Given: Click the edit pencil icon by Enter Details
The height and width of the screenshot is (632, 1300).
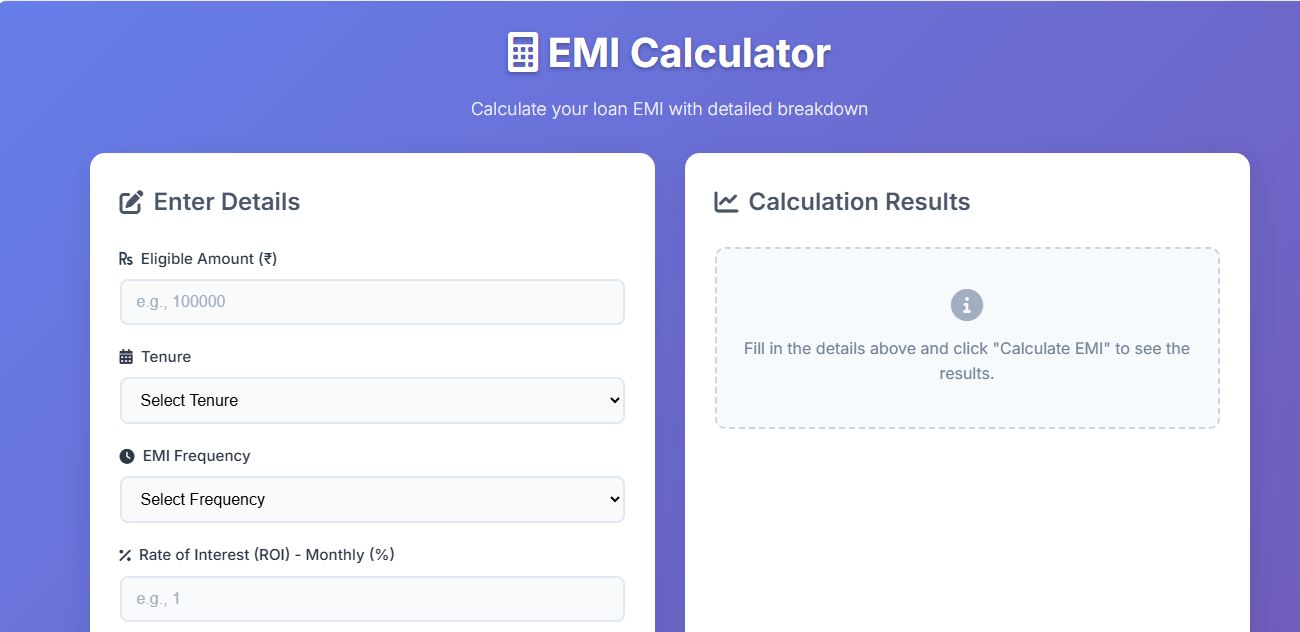Looking at the screenshot, I should pyautogui.click(x=131, y=202).
